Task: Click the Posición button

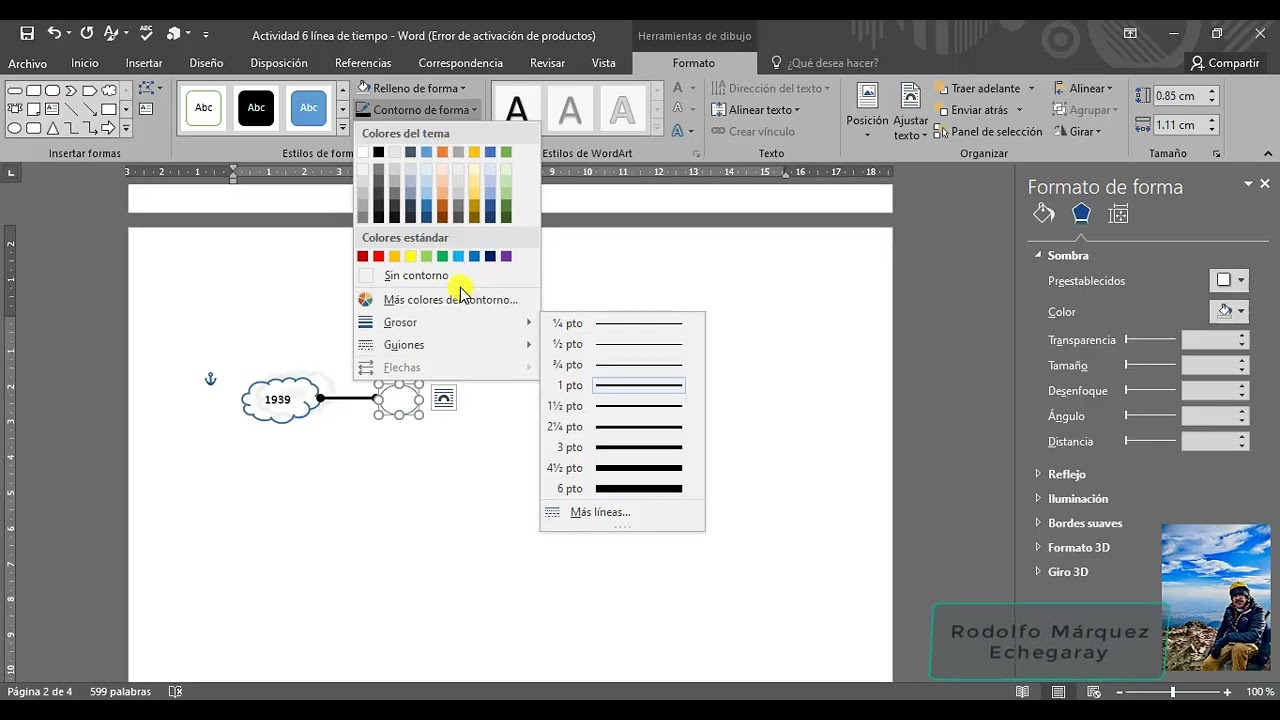Action: click(x=867, y=110)
